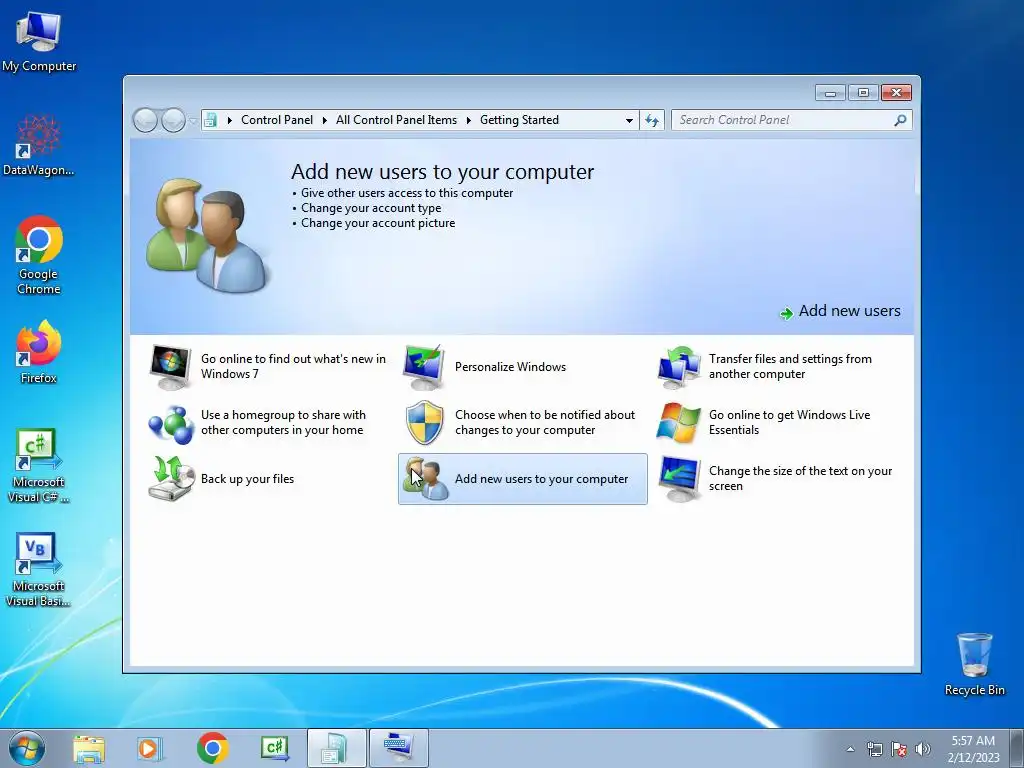
Task: Click the Back navigation button
Action: point(145,120)
